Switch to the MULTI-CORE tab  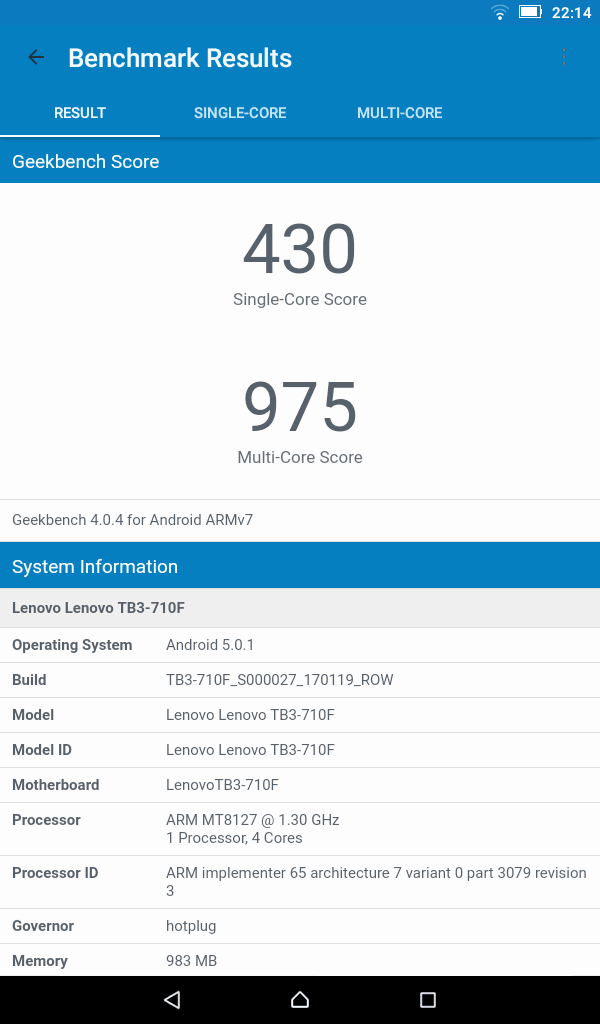pyautogui.click(x=400, y=113)
